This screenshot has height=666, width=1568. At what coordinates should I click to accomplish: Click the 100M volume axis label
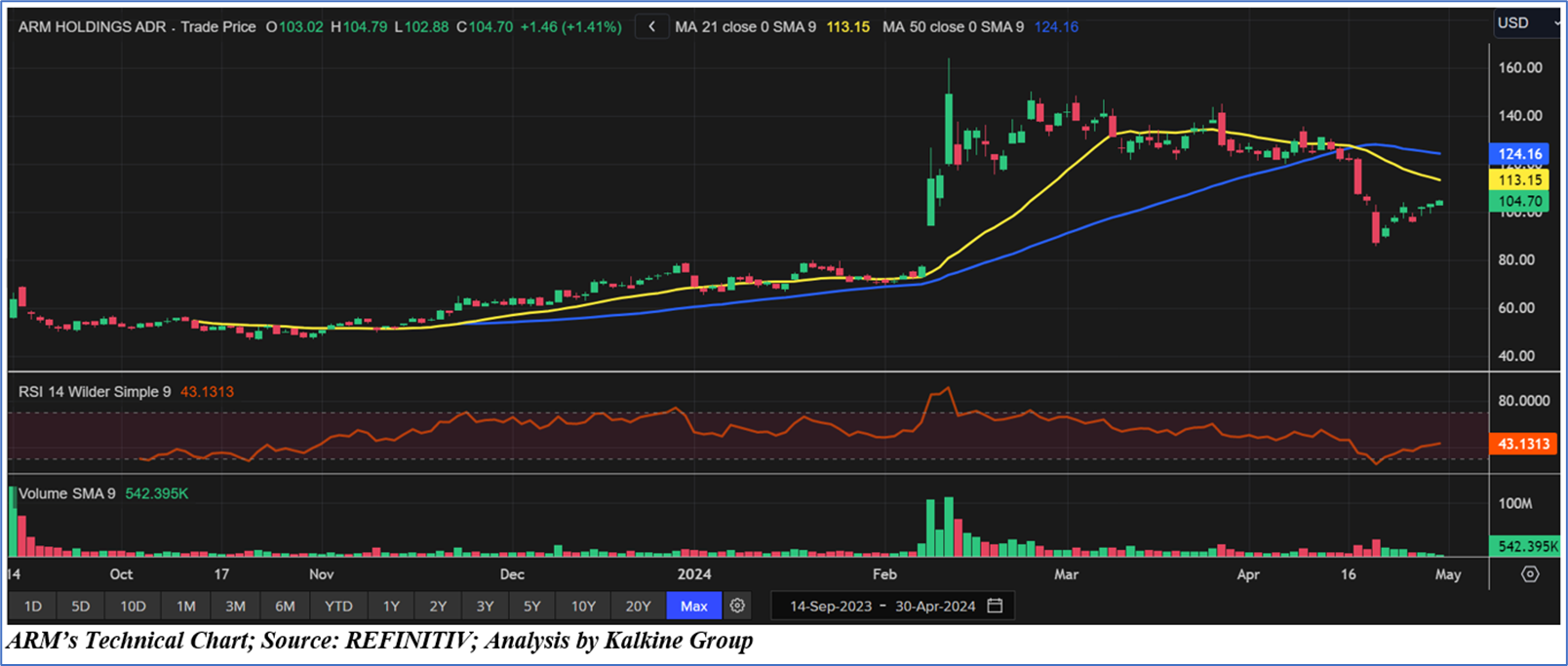(1515, 503)
